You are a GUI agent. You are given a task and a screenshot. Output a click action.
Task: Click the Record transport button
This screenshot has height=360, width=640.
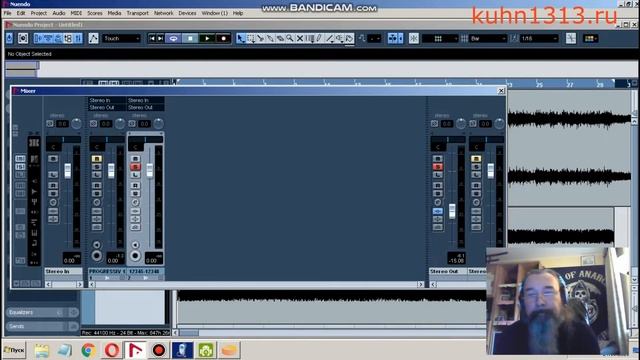click(223, 38)
